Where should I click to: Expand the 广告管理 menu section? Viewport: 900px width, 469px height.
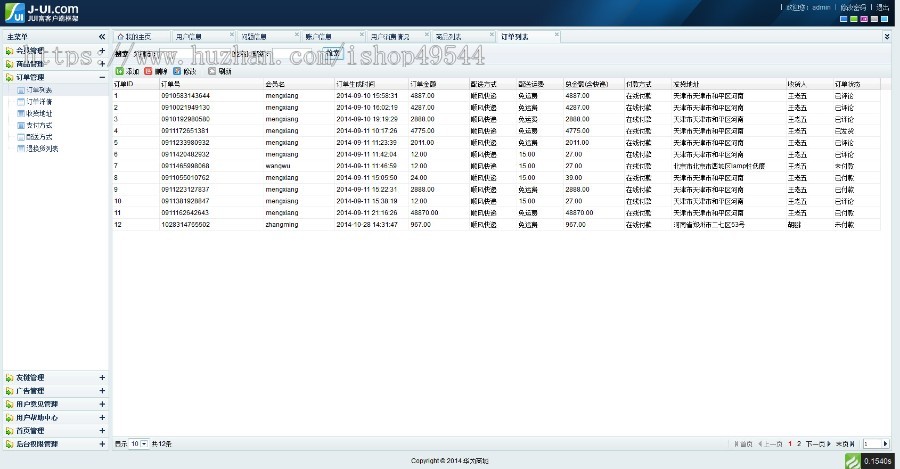(102, 391)
